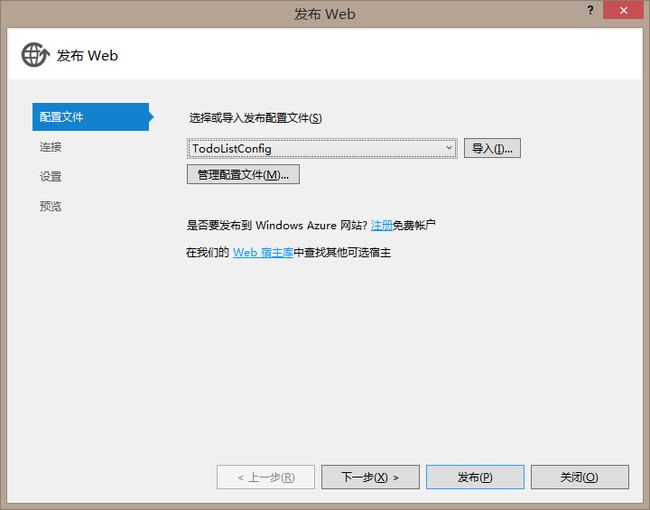This screenshot has width=650, height=510.
Task: Click the 发布(P) button
Action: (475, 477)
